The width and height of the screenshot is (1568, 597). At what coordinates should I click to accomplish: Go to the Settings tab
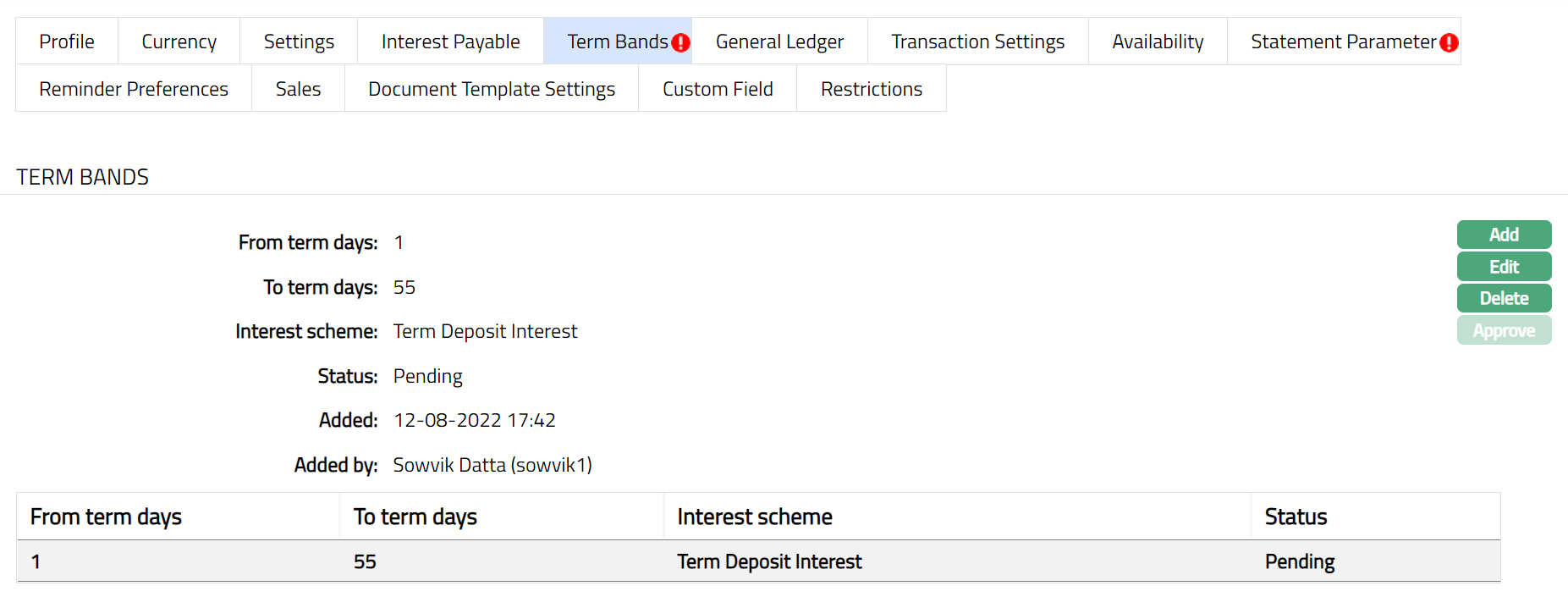click(299, 41)
